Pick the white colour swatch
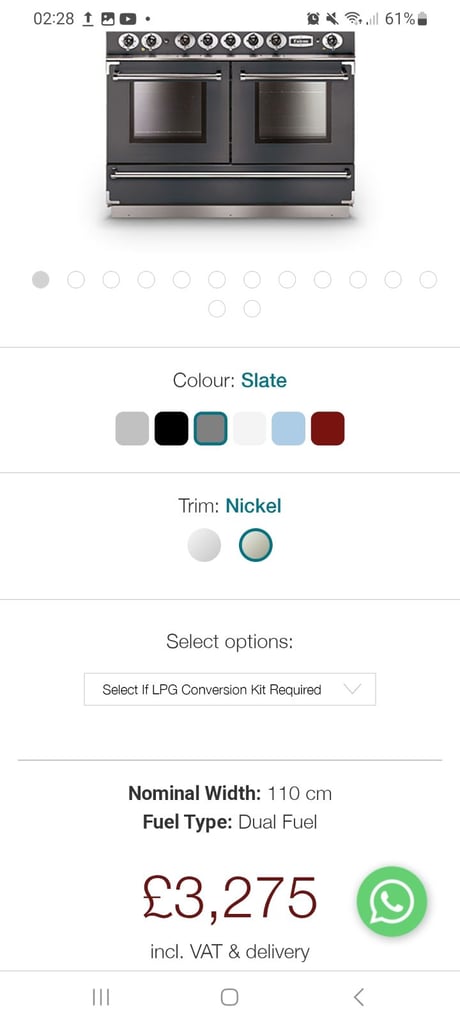This screenshot has height=1024, width=460. click(x=250, y=428)
